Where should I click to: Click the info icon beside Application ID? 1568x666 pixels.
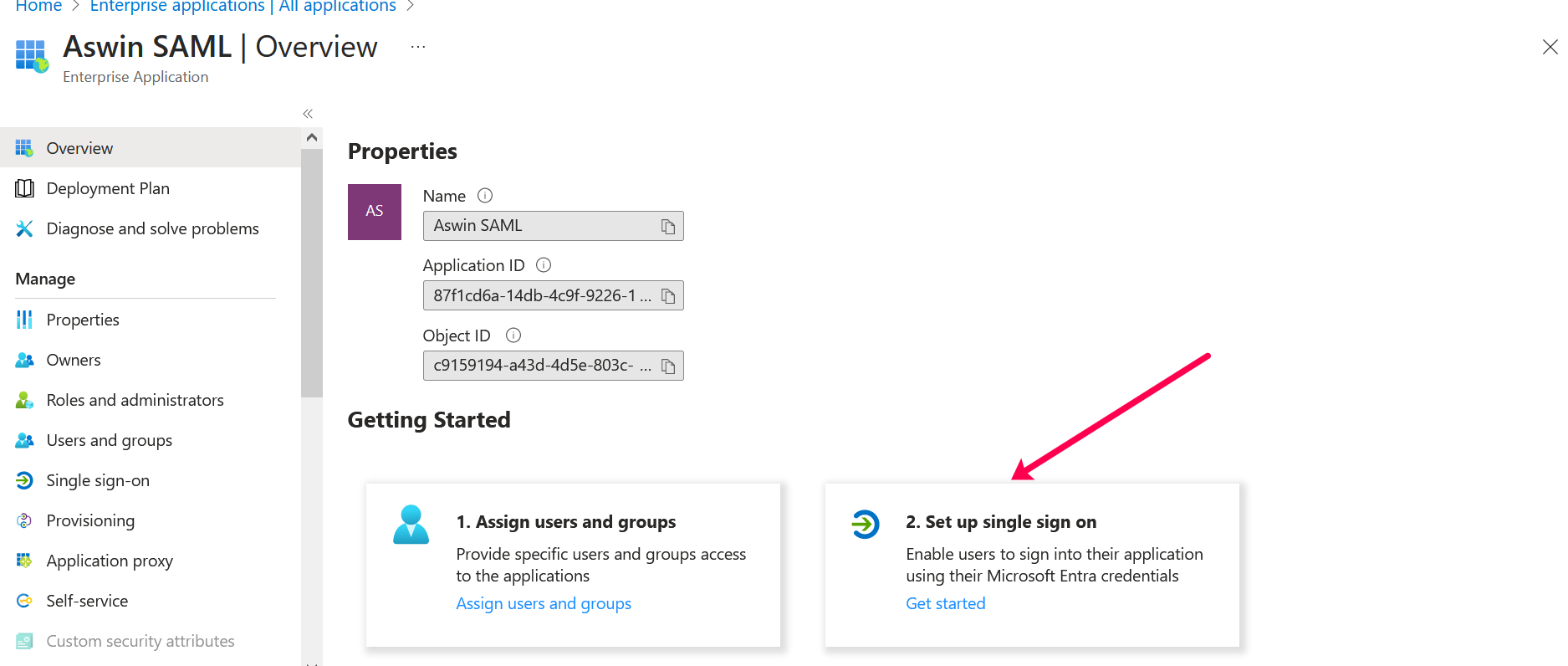[544, 265]
